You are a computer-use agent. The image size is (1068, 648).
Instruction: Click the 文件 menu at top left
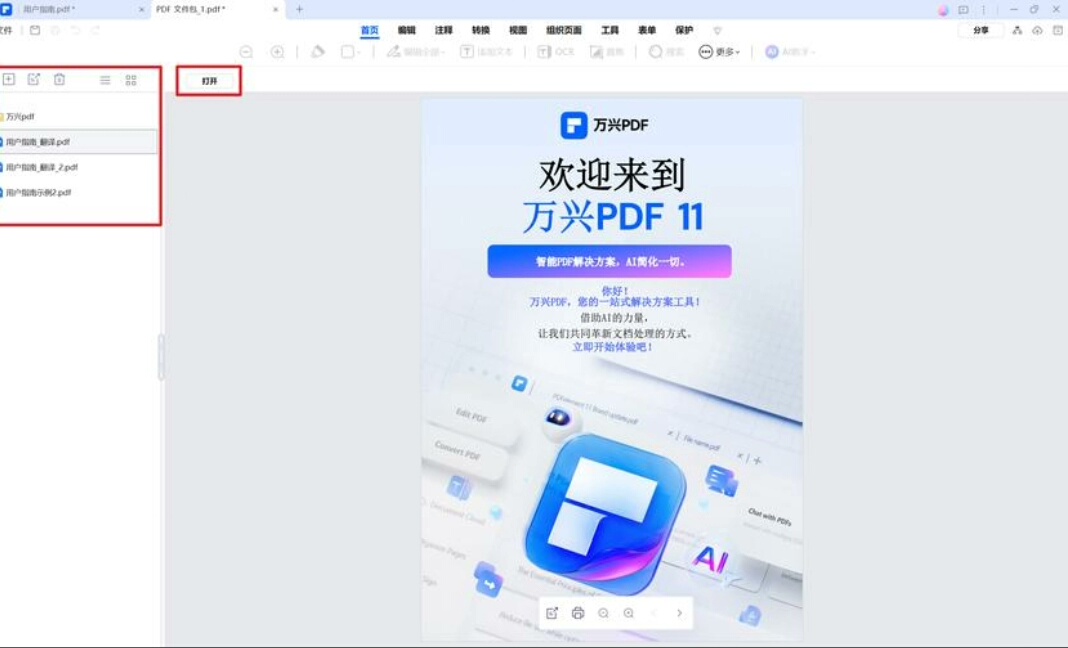point(5,31)
